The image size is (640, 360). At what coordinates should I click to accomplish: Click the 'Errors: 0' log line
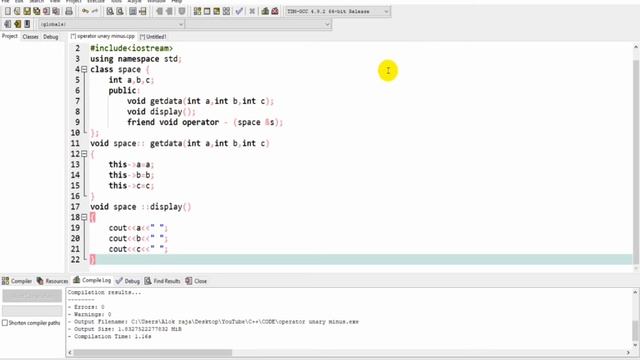pos(86,307)
